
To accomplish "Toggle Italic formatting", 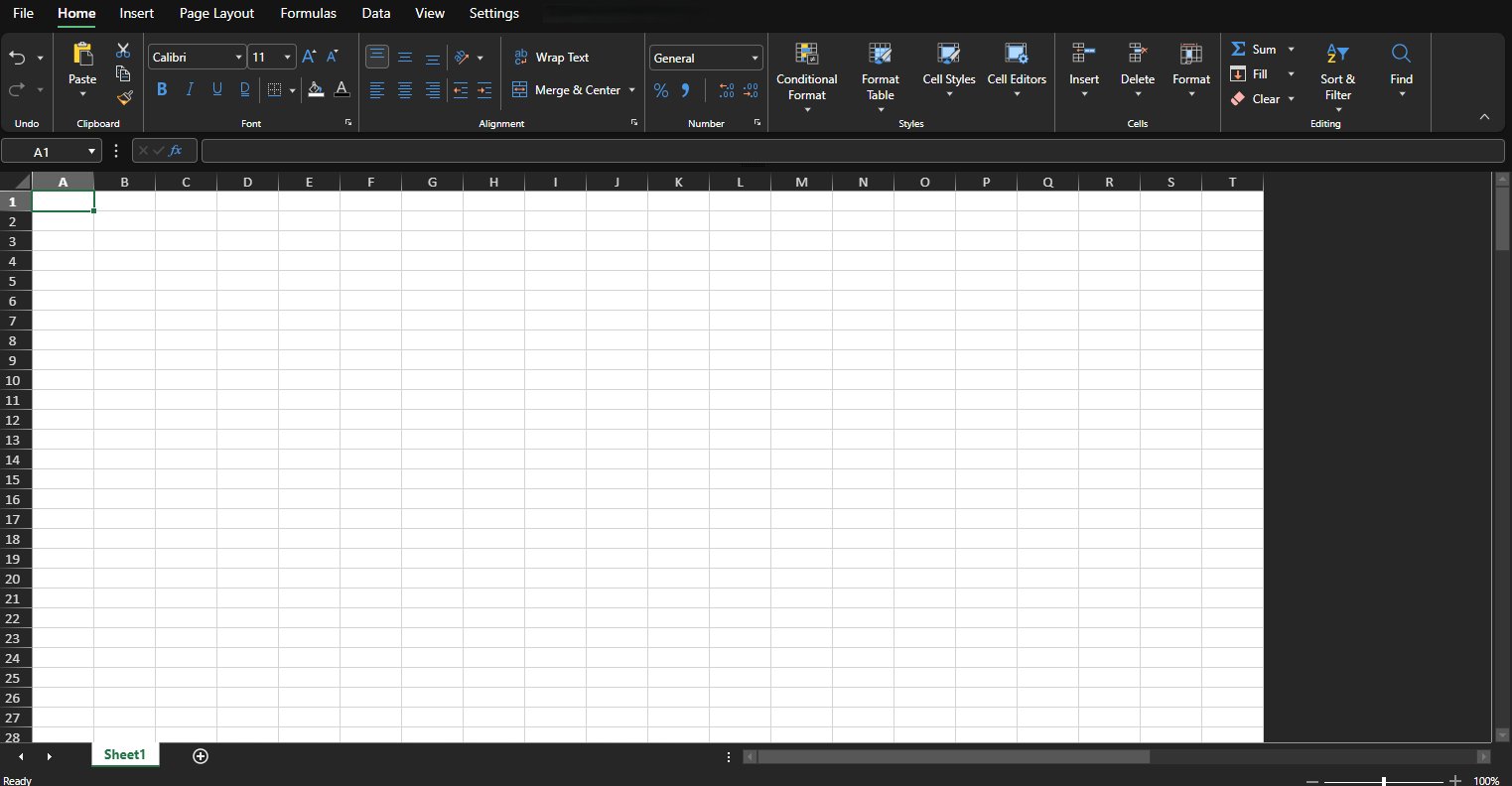I will tap(190, 90).
